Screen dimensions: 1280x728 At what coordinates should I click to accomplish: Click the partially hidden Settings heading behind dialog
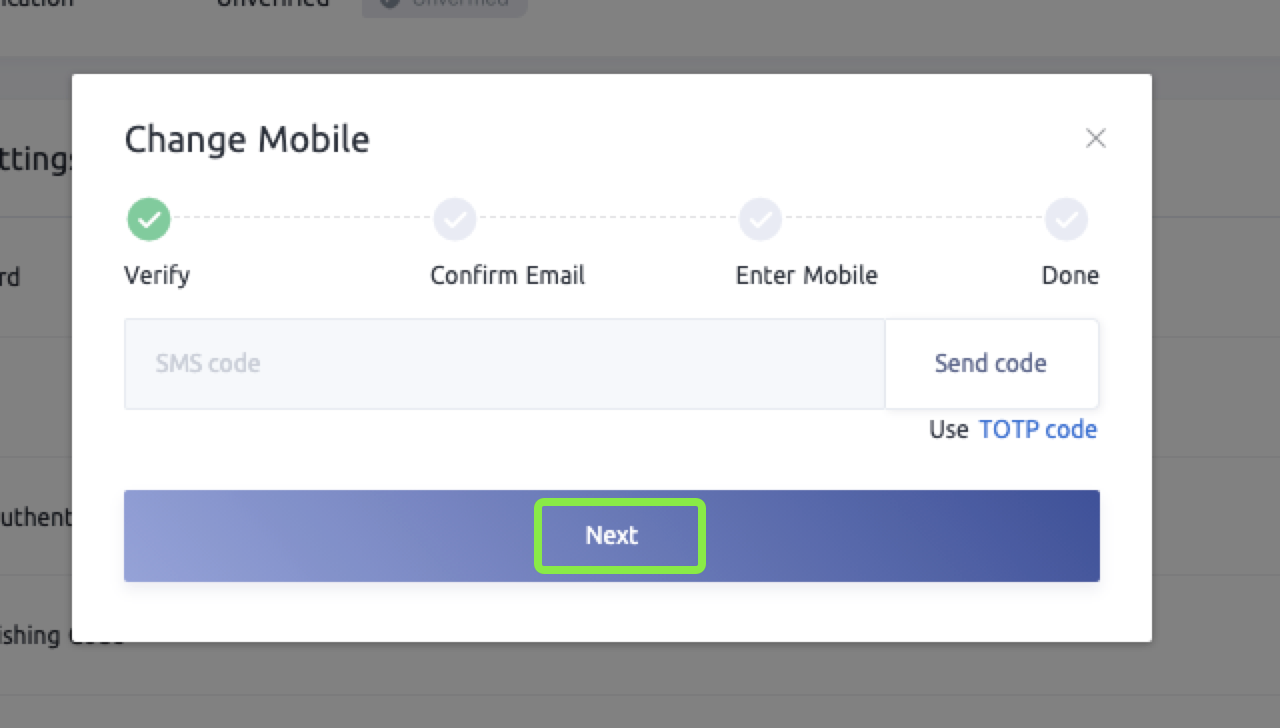(36, 160)
